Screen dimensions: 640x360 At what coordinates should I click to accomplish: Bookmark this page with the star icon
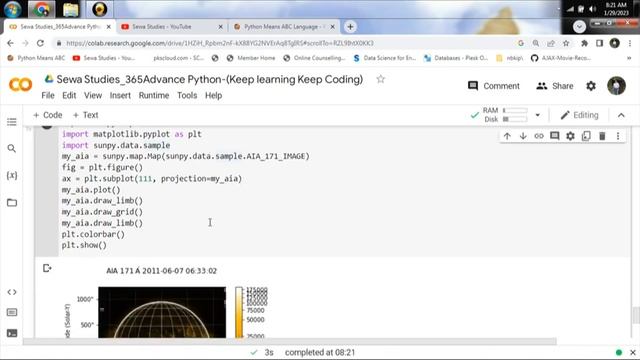pos(566,43)
